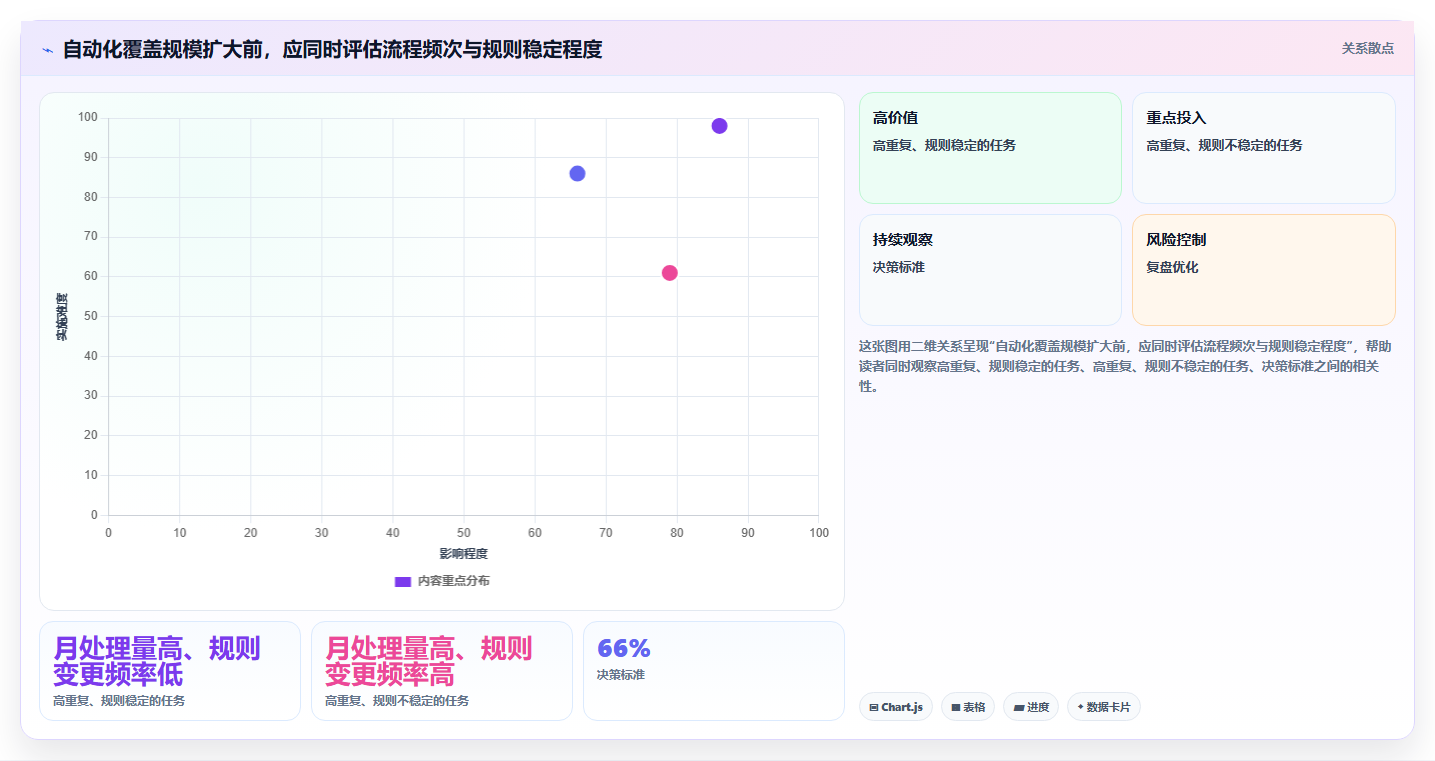
Task: Click the 关系散点 label in the header
Action: click(x=1367, y=48)
